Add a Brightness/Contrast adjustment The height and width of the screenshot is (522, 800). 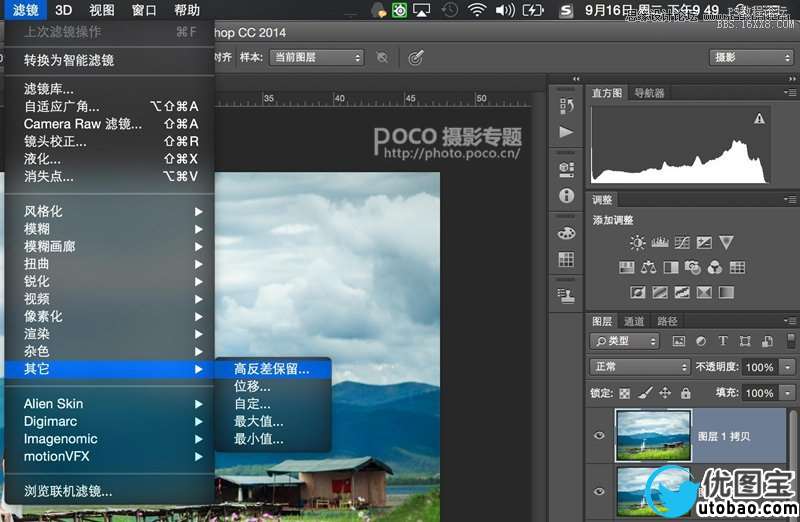(x=637, y=242)
